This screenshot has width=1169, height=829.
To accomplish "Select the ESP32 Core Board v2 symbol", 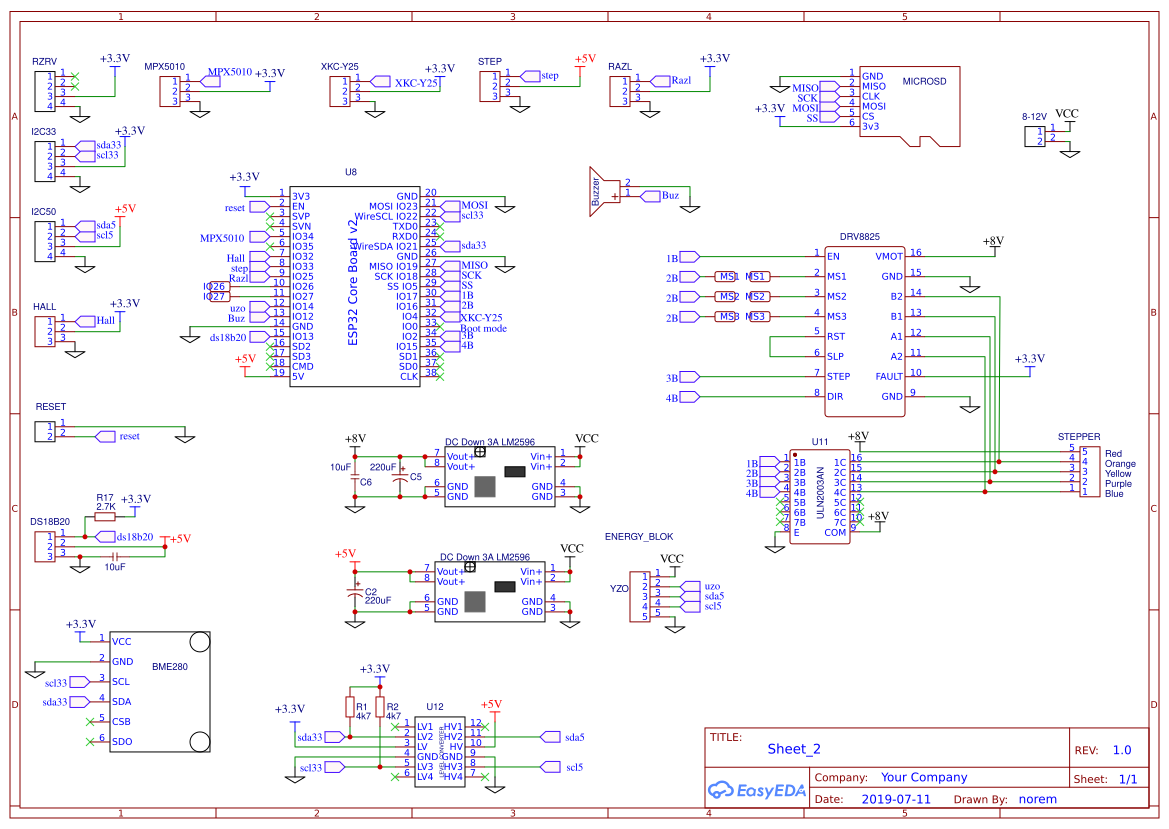I will [355, 285].
